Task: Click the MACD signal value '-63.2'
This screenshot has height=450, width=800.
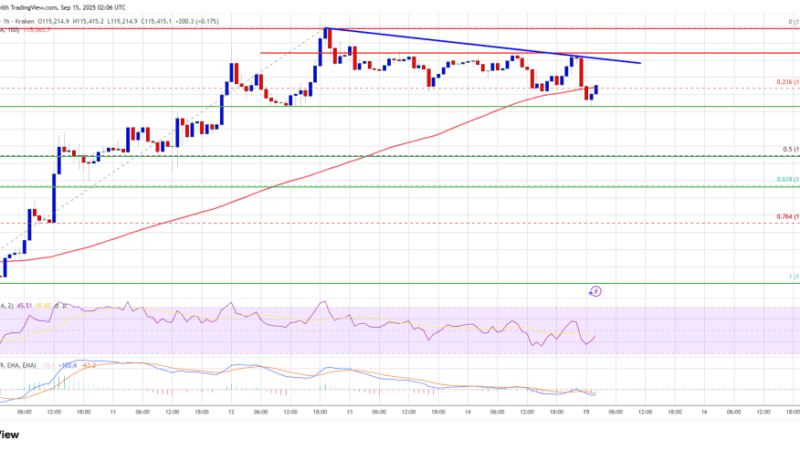Action: (x=89, y=365)
